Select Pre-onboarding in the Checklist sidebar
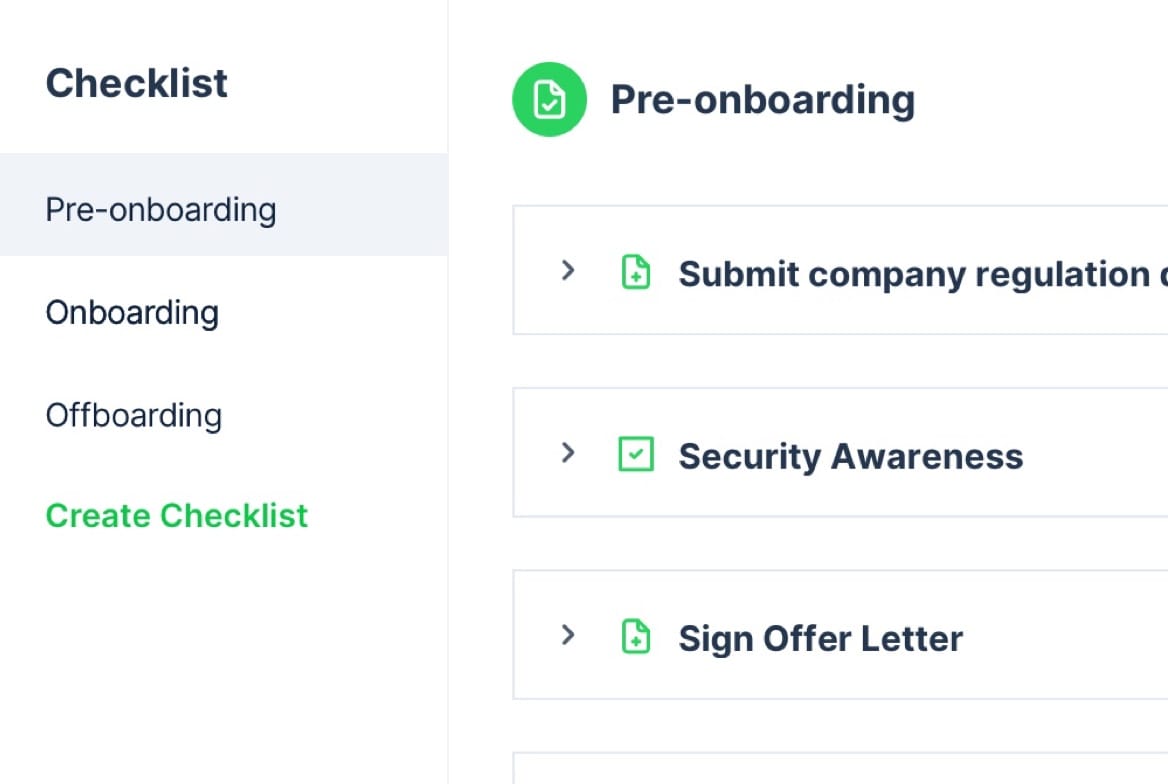 (161, 210)
